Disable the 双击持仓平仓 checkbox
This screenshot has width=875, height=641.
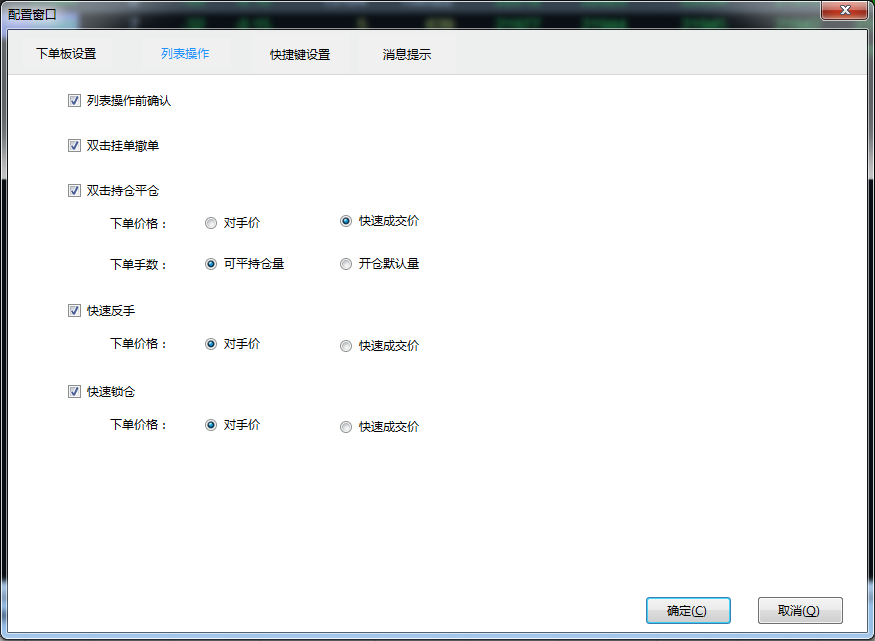pyautogui.click(x=74, y=190)
